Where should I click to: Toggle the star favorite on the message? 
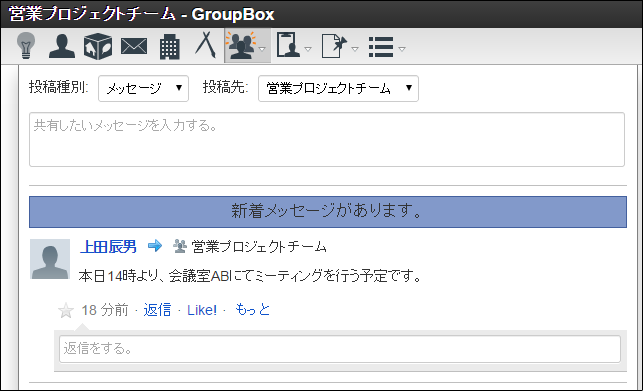[66, 311]
